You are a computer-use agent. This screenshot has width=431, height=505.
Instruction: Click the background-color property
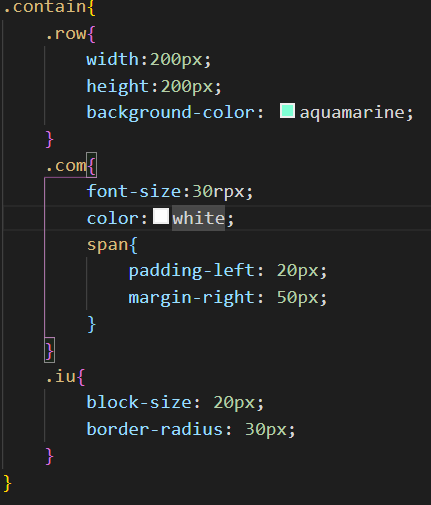171,112
